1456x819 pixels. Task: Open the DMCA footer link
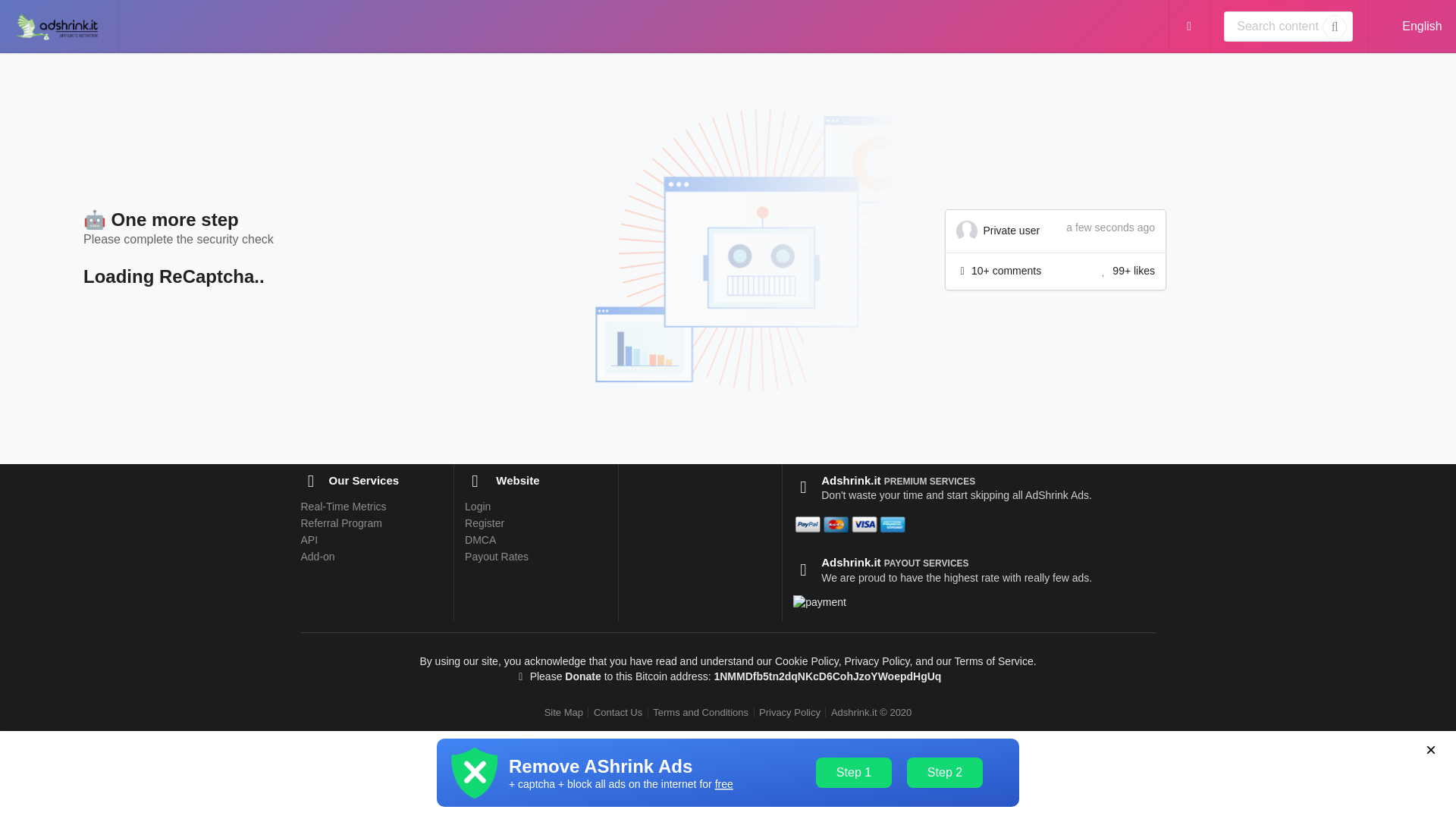click(x=480, y=540)
